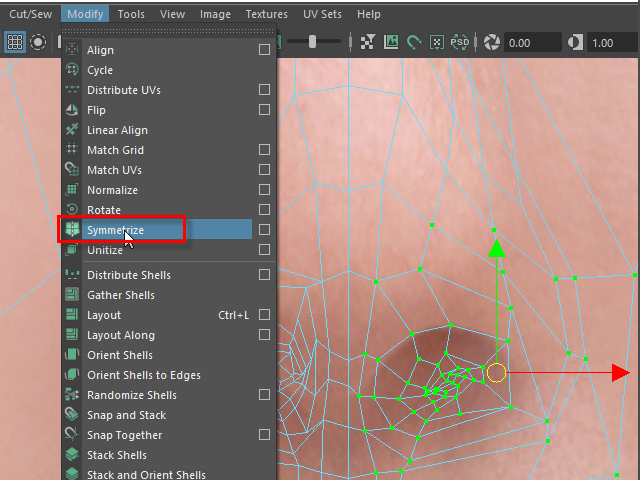640x480 pixels.
Task: Toggle the UV grid display icon
Action: click(x=15, y=42)
